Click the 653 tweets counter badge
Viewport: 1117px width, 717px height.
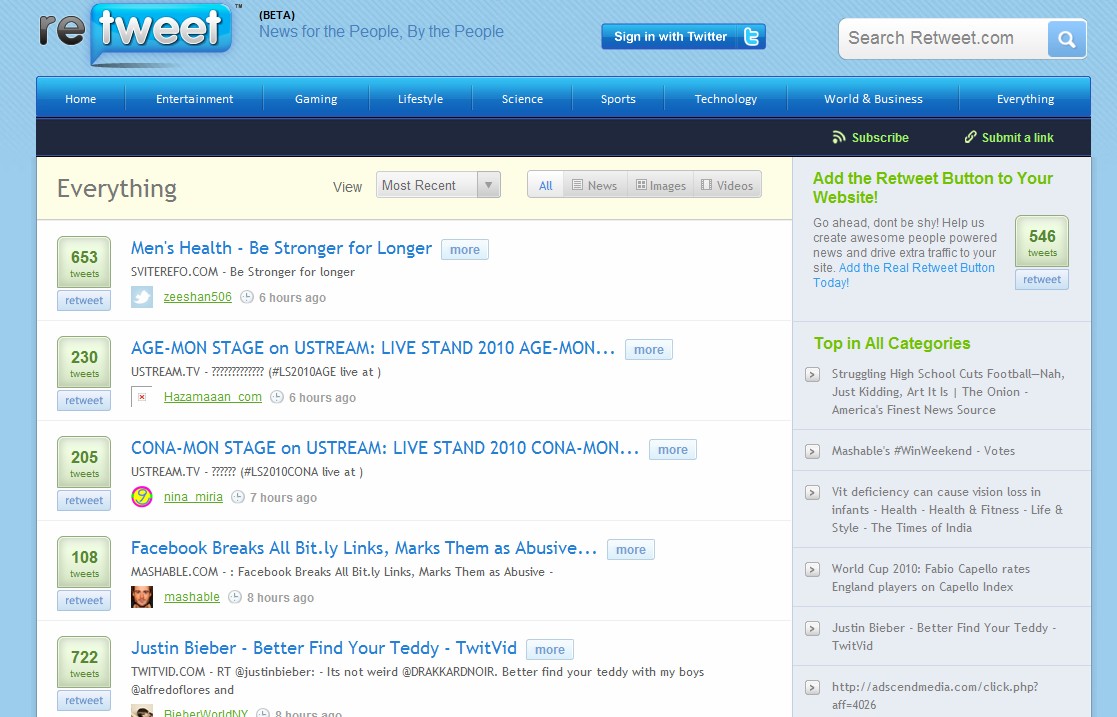coord(84,262)
